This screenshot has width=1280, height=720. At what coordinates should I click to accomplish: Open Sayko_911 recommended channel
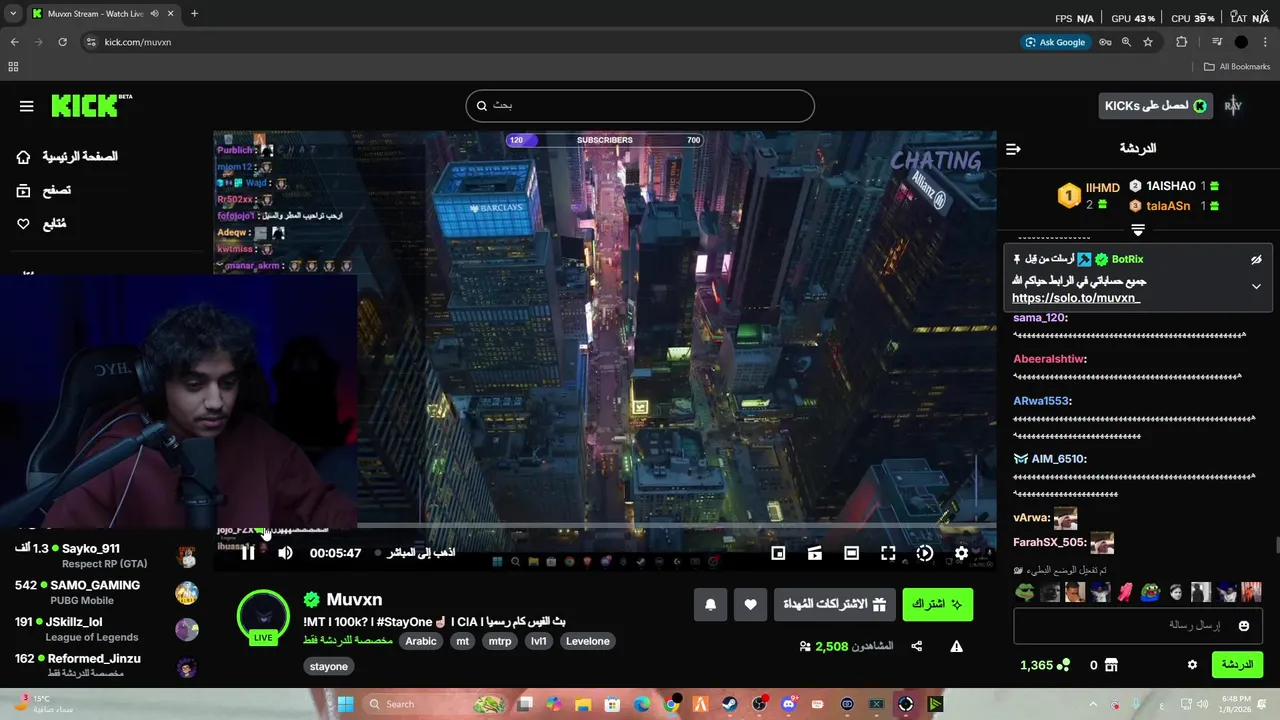coord(106,556)
